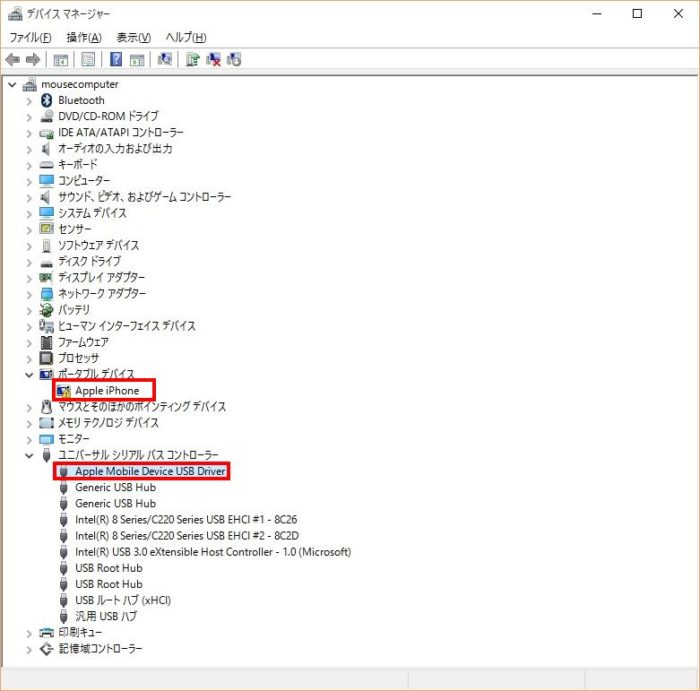The width and height of the screenshot is (700, 691).
Task: Select コンピューター category text
Action: click(x=84, y=181)
